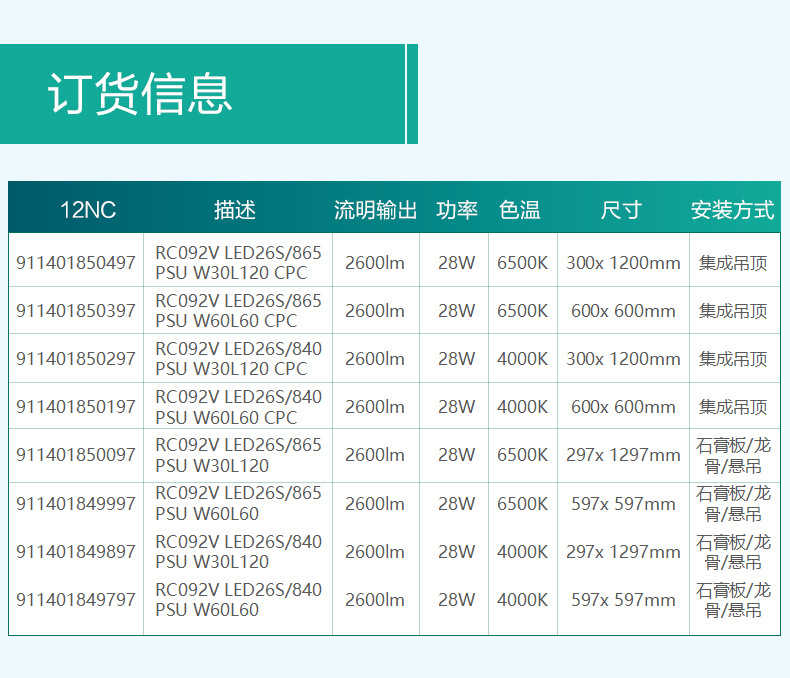The image size is (790, 678).
Task: Click size 600x 600mm in row 911401850197
Action: click(x=623, y=406)
